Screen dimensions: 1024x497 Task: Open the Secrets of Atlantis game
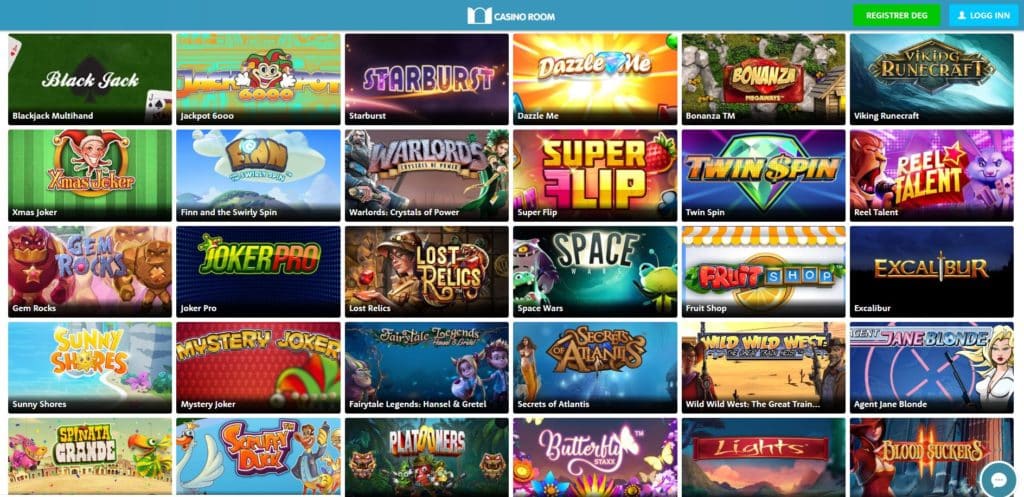click(x=595, y=367)
